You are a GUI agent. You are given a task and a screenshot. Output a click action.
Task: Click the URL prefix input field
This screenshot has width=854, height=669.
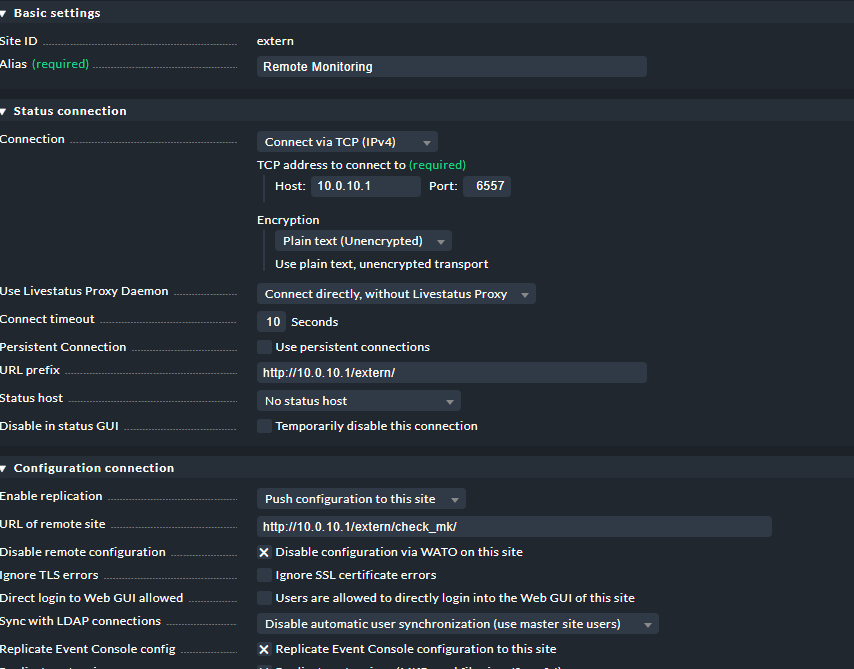point(451,373)
